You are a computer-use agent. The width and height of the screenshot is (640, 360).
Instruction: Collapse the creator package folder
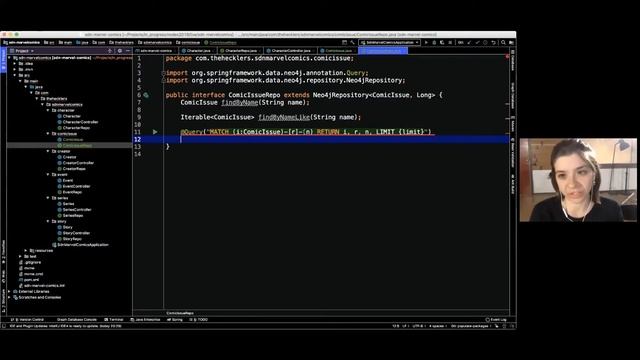[x=48, y=151]
